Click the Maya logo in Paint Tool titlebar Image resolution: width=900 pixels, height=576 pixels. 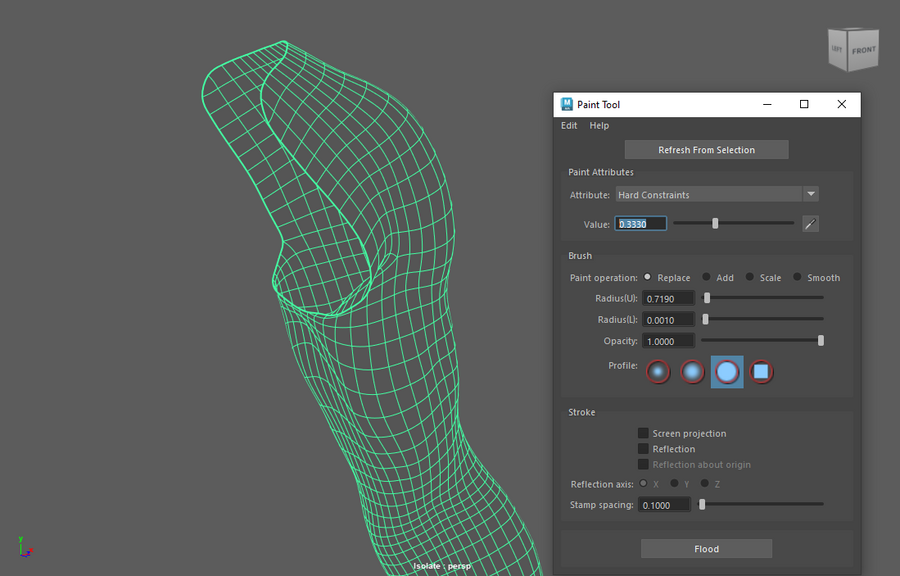pyautogui.click(x=567, y=104)
